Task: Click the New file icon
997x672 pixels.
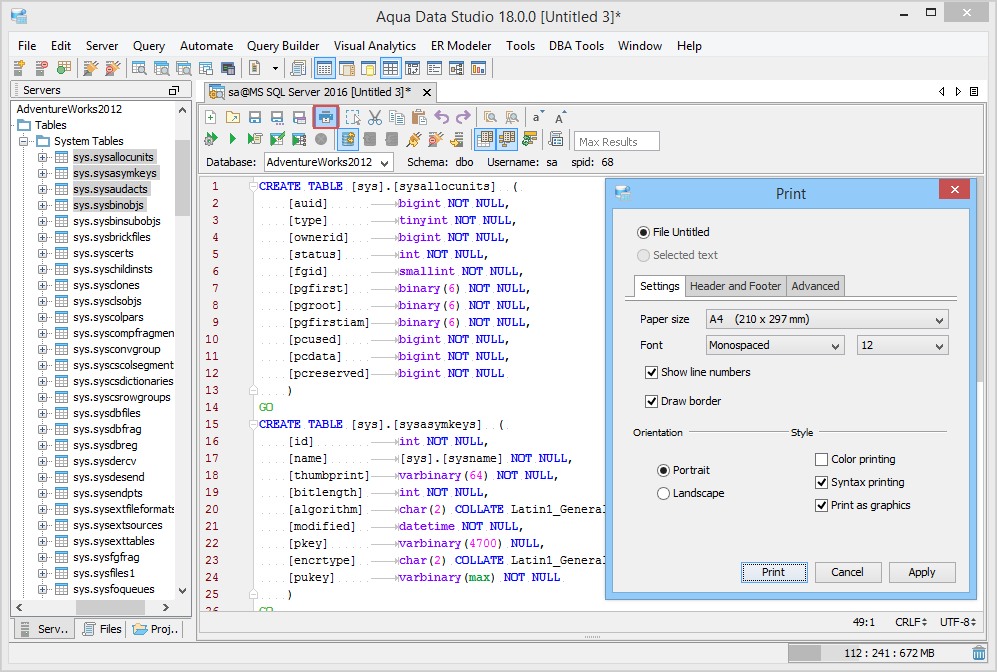Action: pyautogui.click(x=211, y=117)
